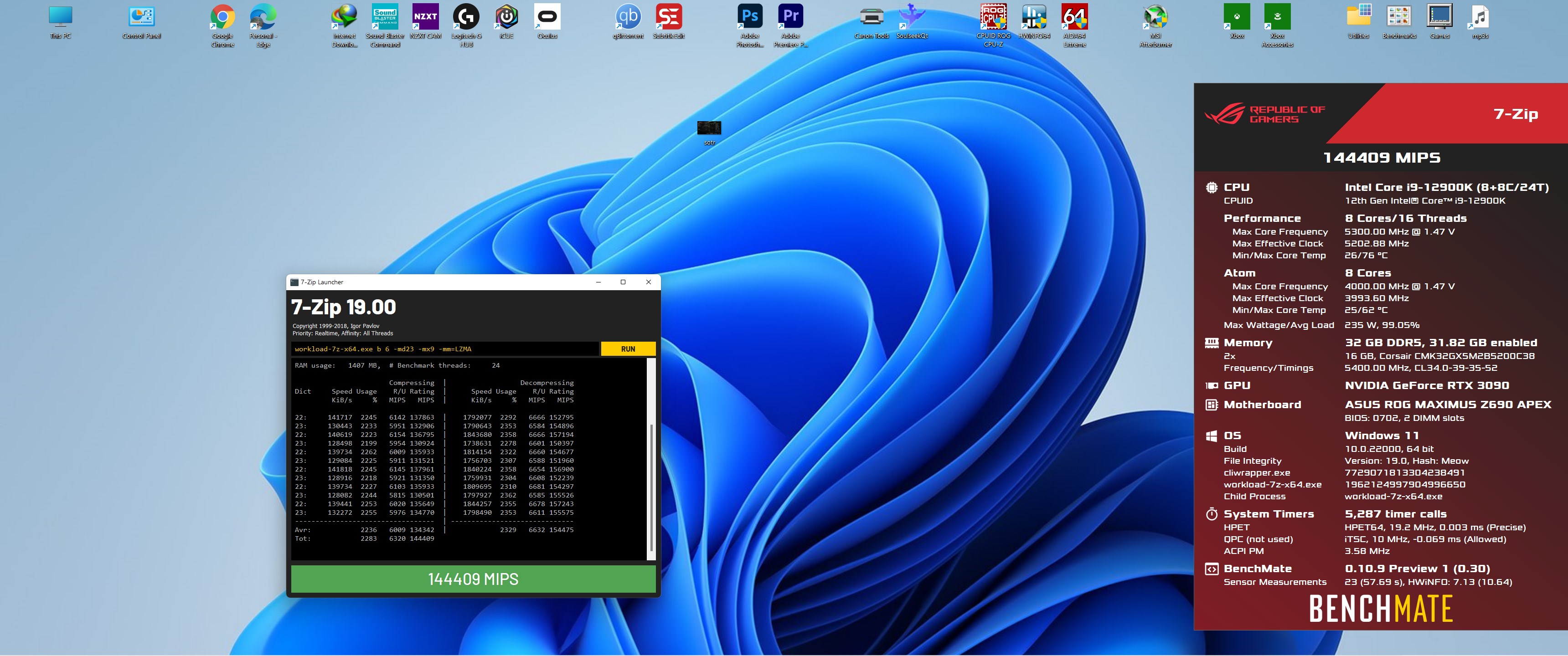
Task: Launch qBittorrent from the desktop
Action: 628,22
